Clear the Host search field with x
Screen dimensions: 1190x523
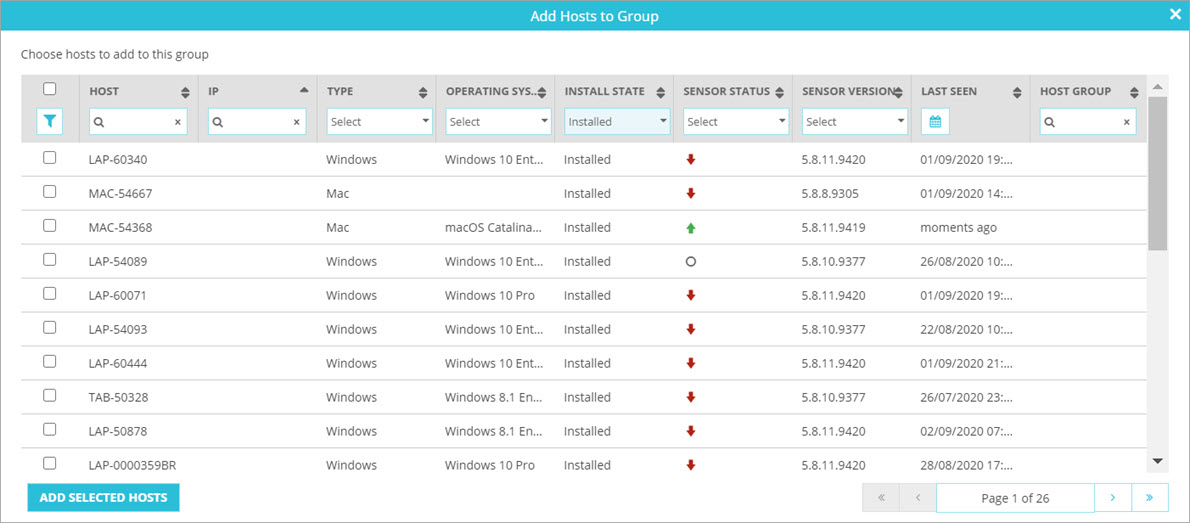[177, 122]
